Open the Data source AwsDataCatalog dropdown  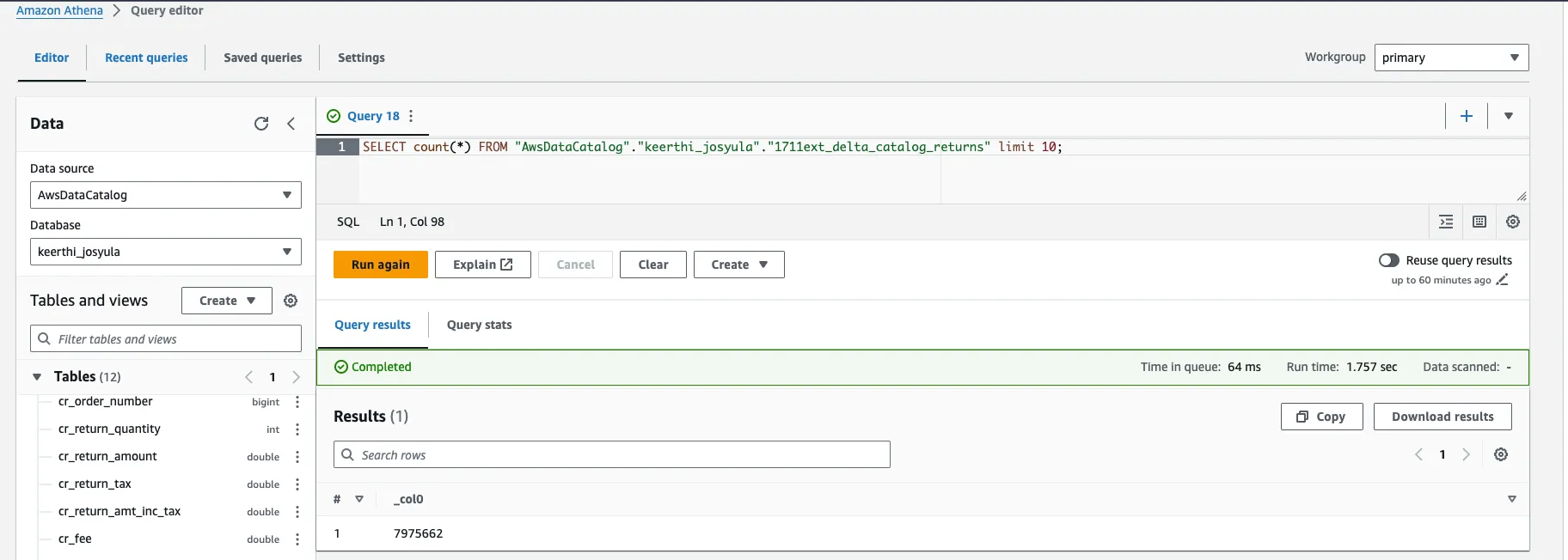[165, 195]
